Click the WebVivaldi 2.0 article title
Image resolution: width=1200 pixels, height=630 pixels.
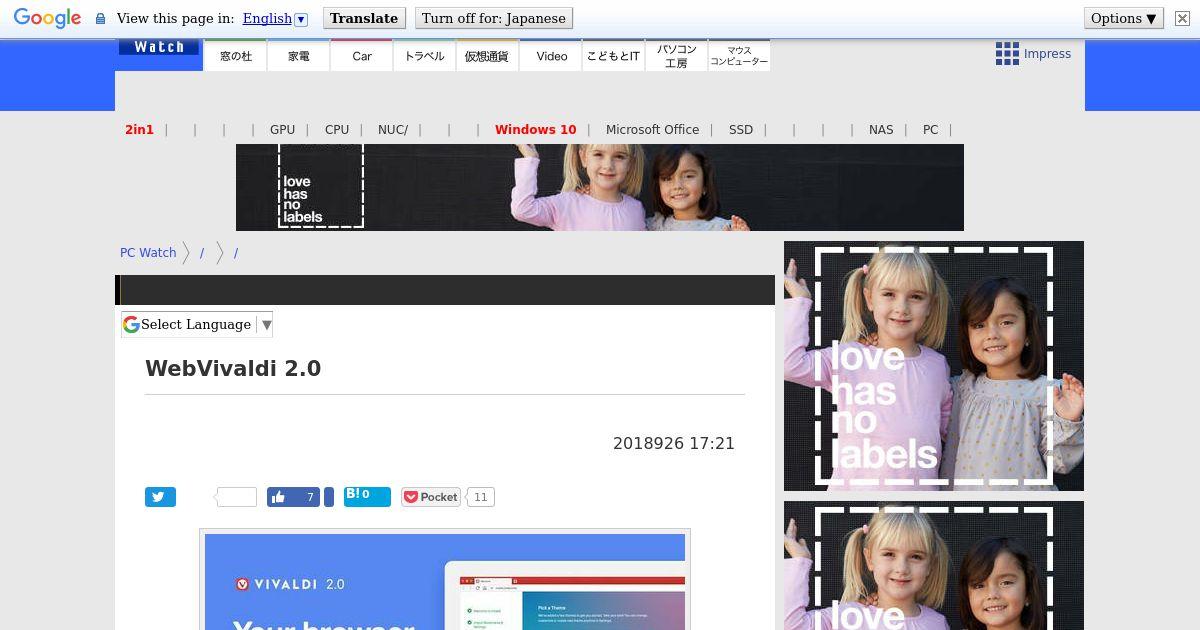tap(233, 368)
